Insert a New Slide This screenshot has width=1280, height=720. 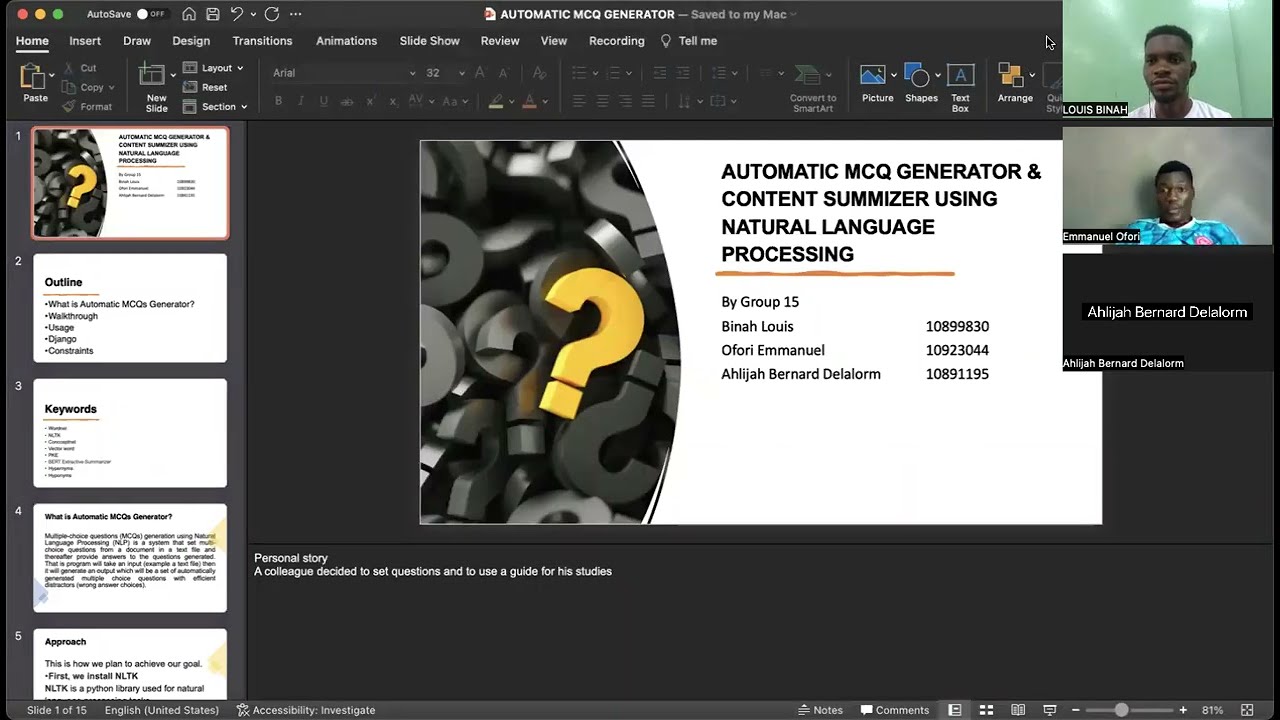[156, 88]
